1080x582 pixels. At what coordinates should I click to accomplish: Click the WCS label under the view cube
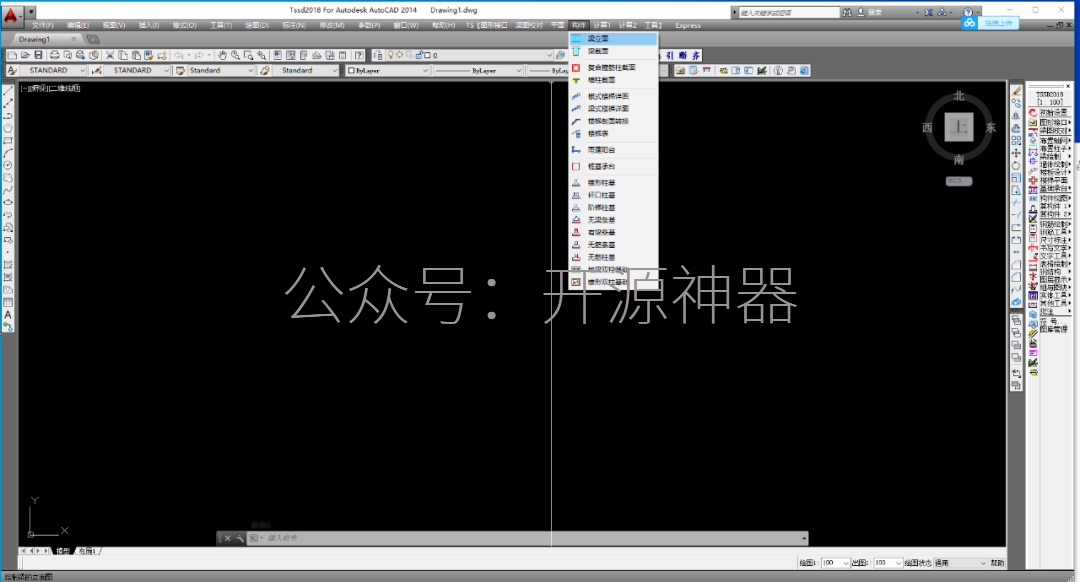pos(959,181)
